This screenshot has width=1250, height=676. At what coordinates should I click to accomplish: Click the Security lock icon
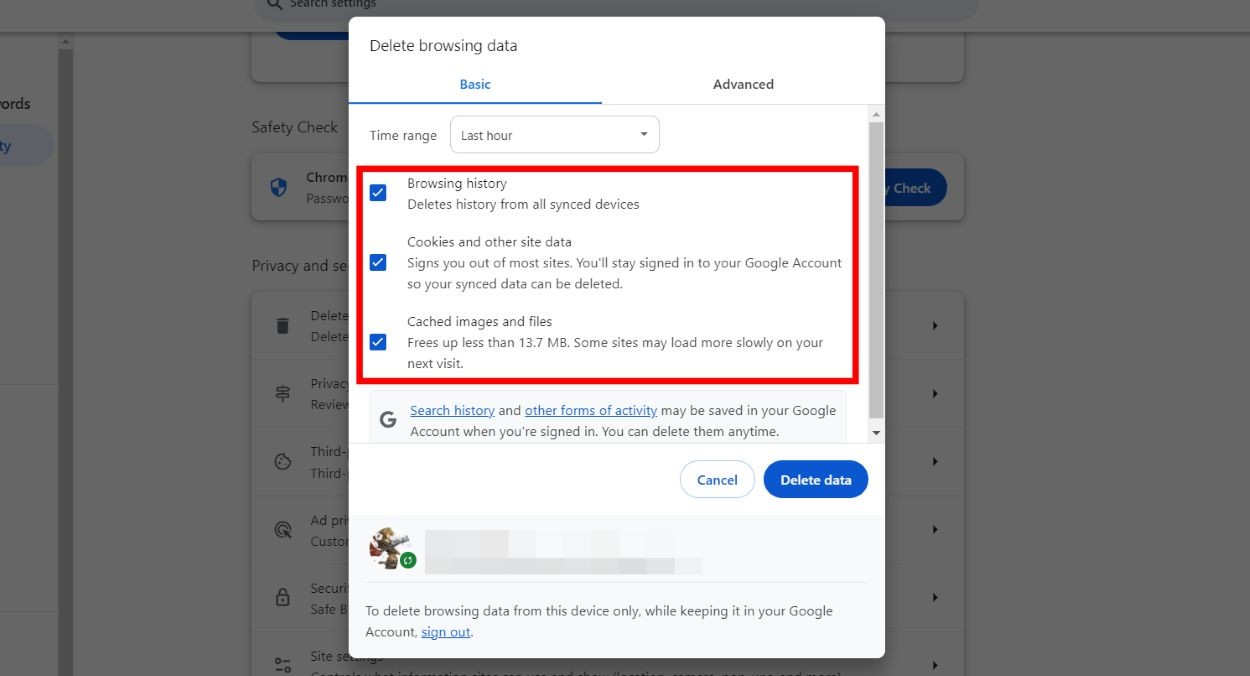tap(283, 598)
